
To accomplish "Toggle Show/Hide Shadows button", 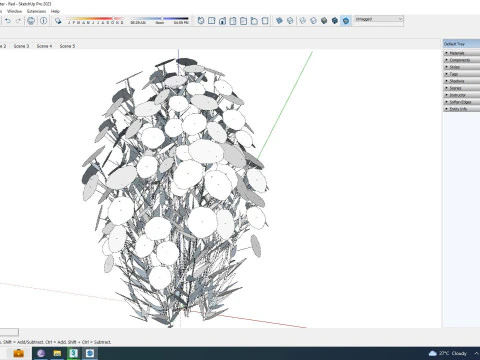I will [58, 21].
